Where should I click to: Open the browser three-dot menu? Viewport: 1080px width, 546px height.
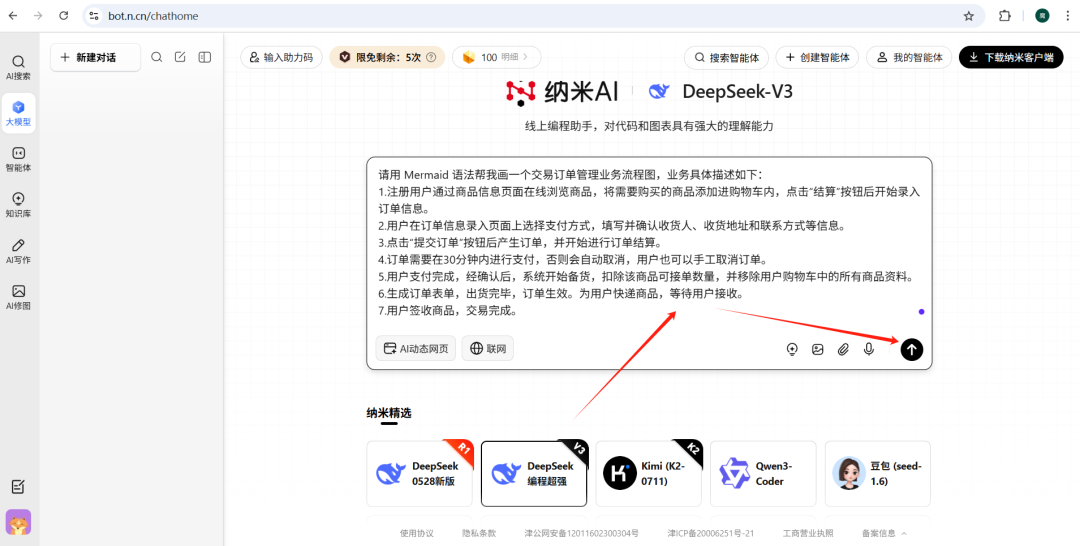(x=1068, y=16)
